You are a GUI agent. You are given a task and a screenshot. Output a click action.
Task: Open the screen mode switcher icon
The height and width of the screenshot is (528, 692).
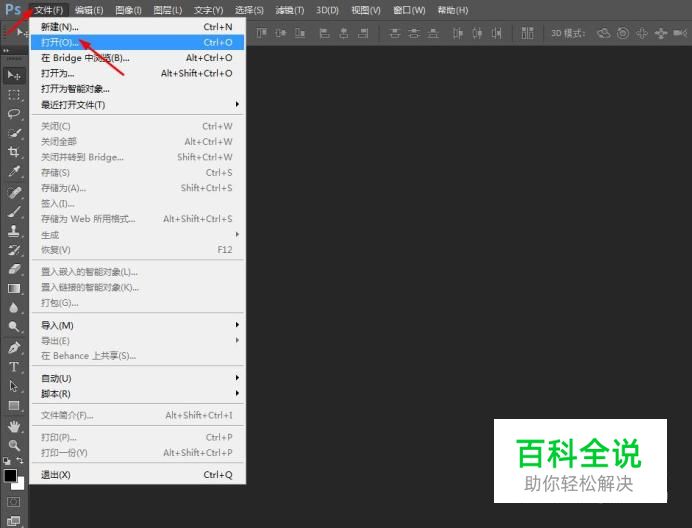(14, 521)
